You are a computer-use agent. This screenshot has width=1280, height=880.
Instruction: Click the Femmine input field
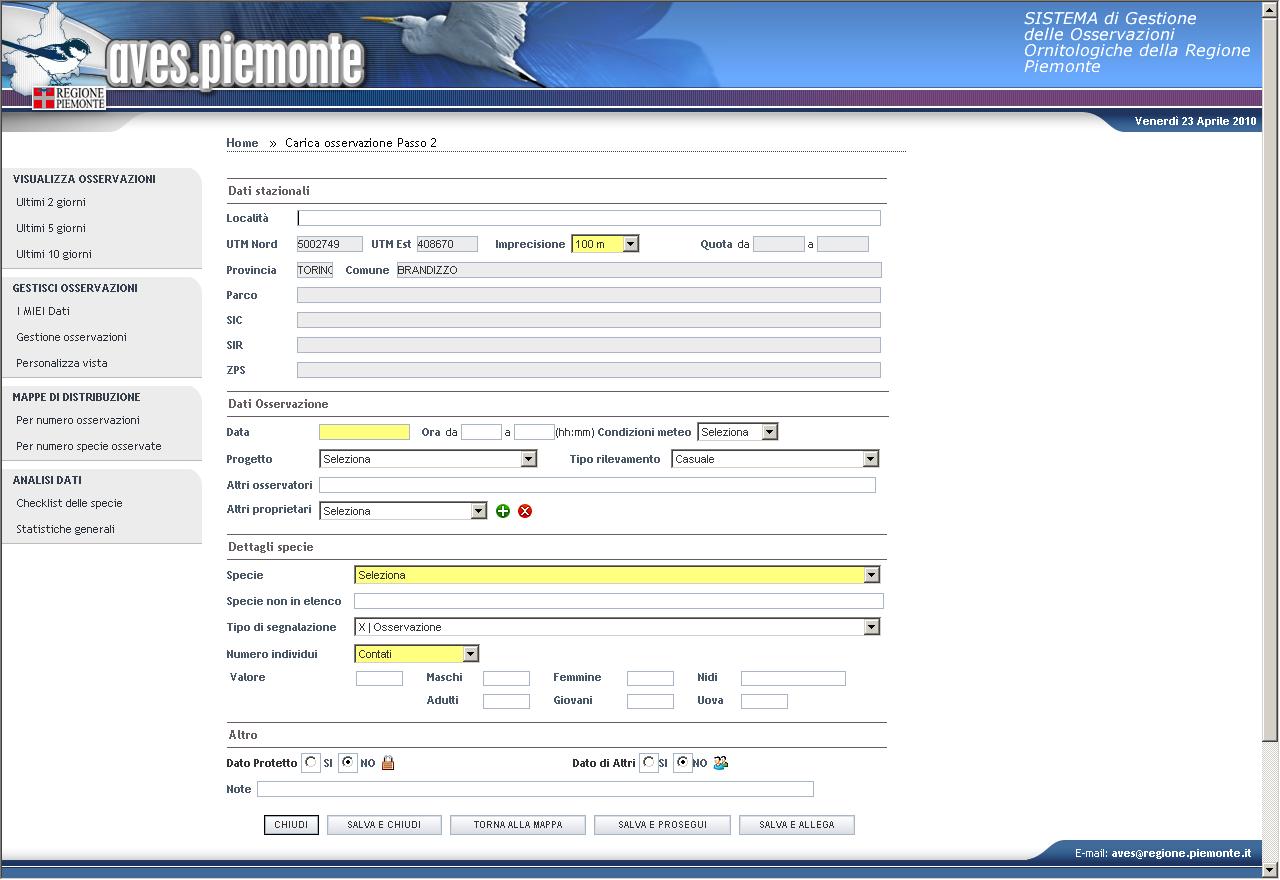pyautogui.click(x=650, y=678)
